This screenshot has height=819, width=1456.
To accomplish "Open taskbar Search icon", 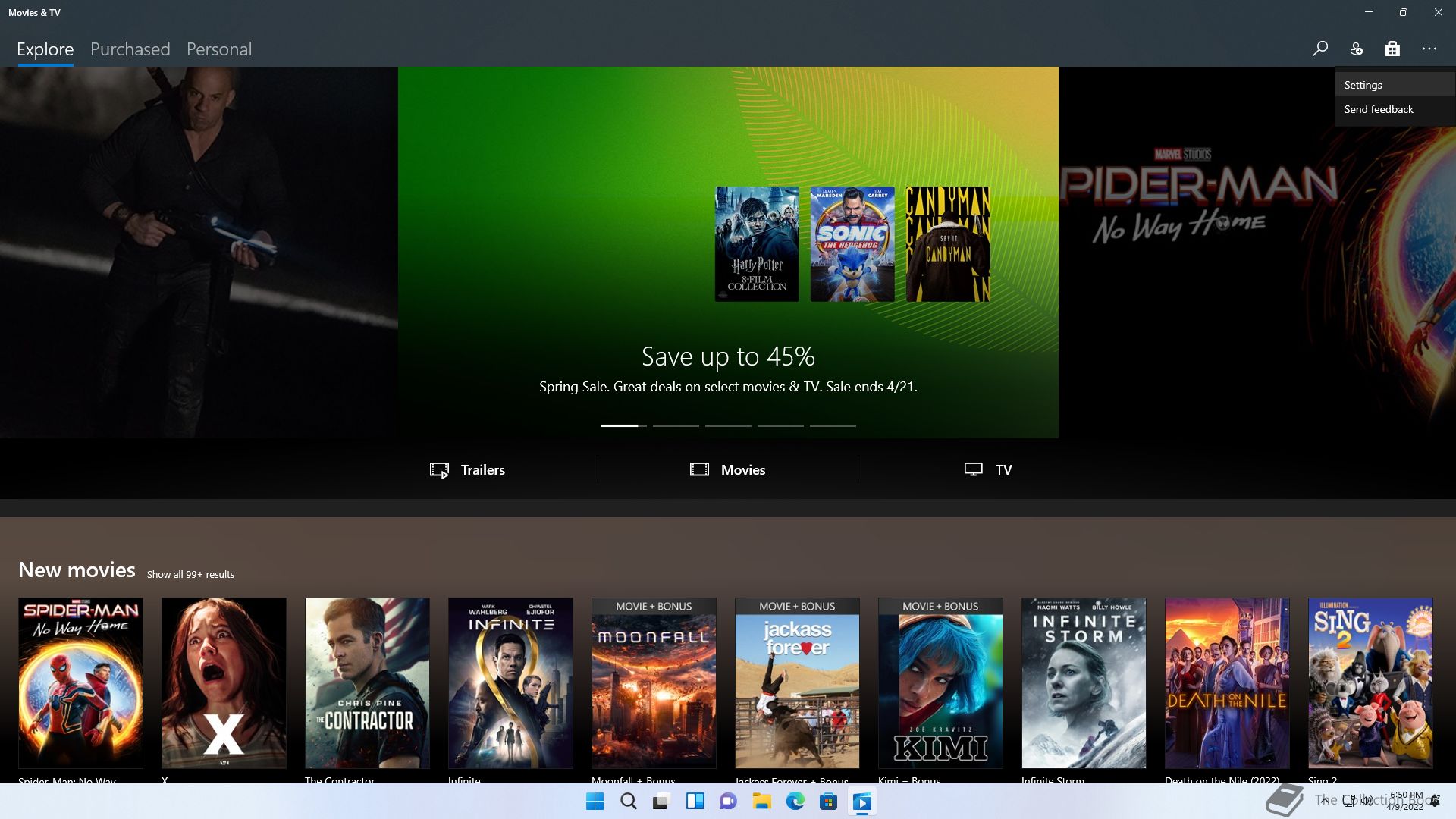I will [x=629, y=802].
